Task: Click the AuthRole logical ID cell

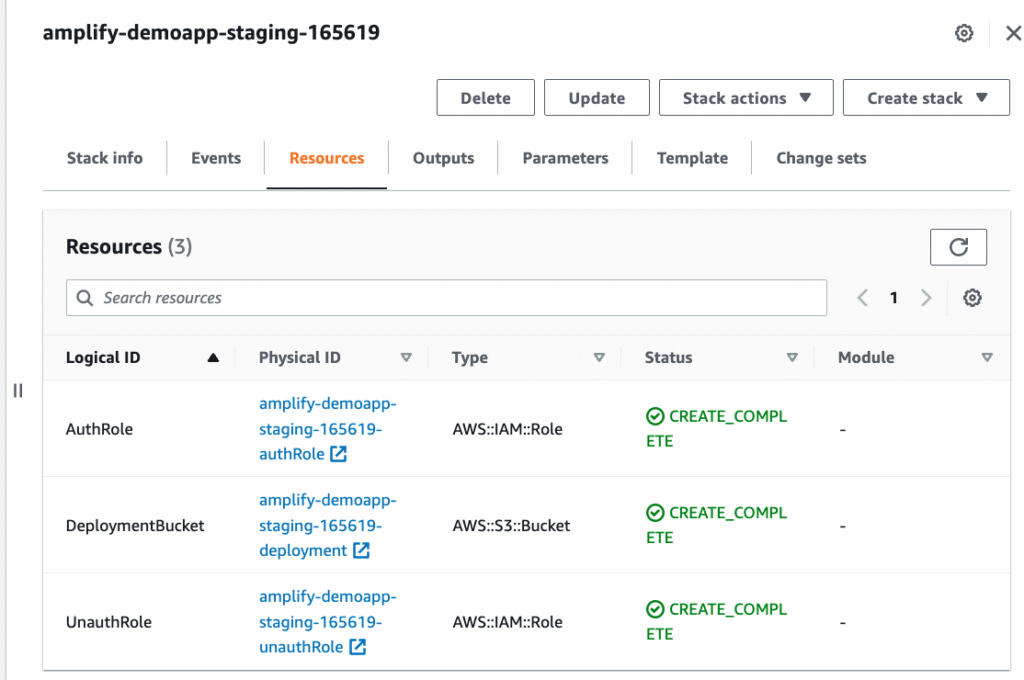Action: [x=99, y=429]
